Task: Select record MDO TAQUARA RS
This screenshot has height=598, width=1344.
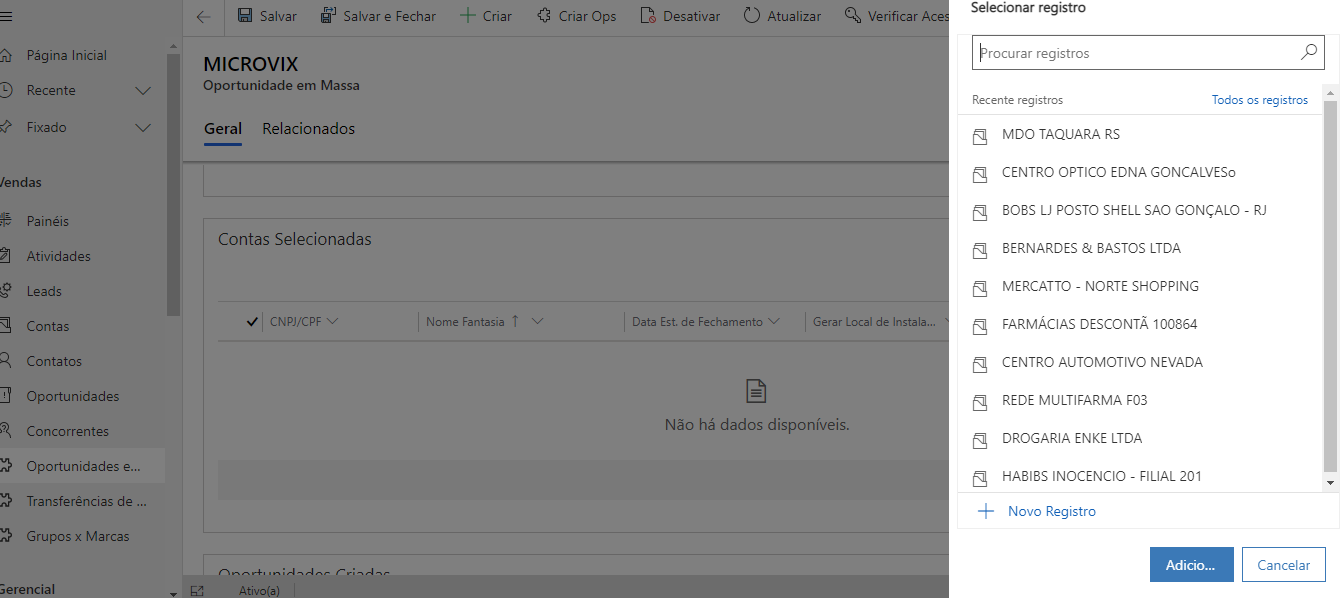Action: [x=1140, y=134]
